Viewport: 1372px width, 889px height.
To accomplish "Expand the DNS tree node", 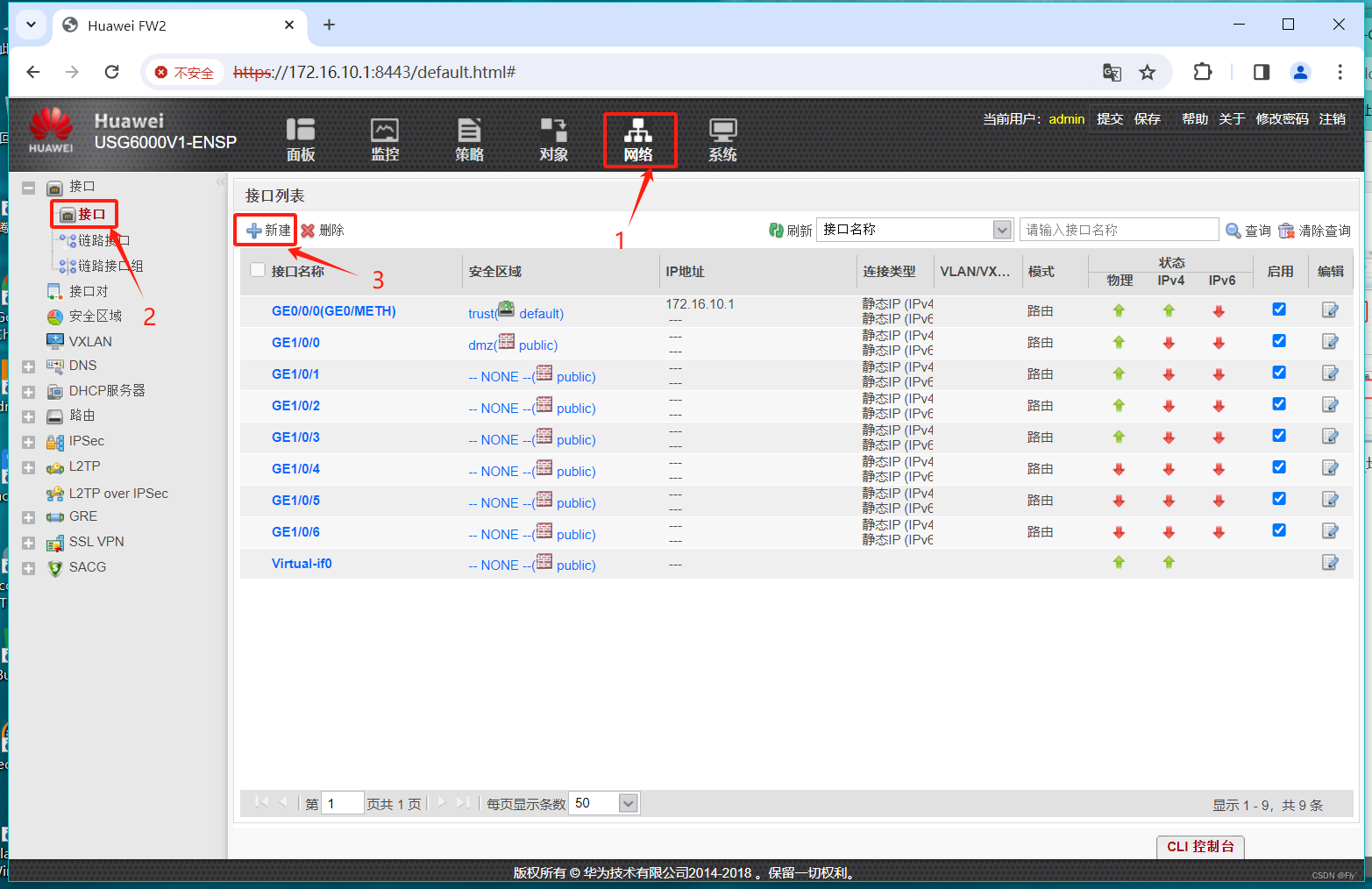I will coord(28,366).
